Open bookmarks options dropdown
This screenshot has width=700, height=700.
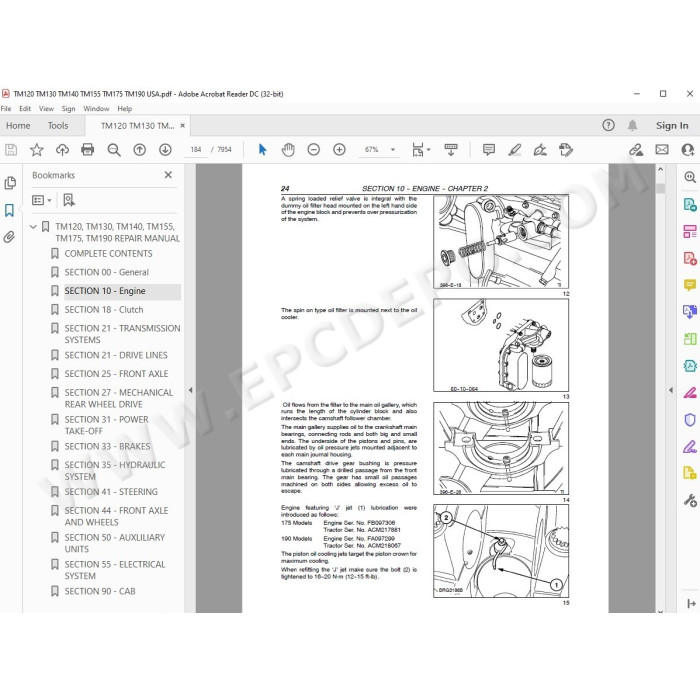[42, 200]
